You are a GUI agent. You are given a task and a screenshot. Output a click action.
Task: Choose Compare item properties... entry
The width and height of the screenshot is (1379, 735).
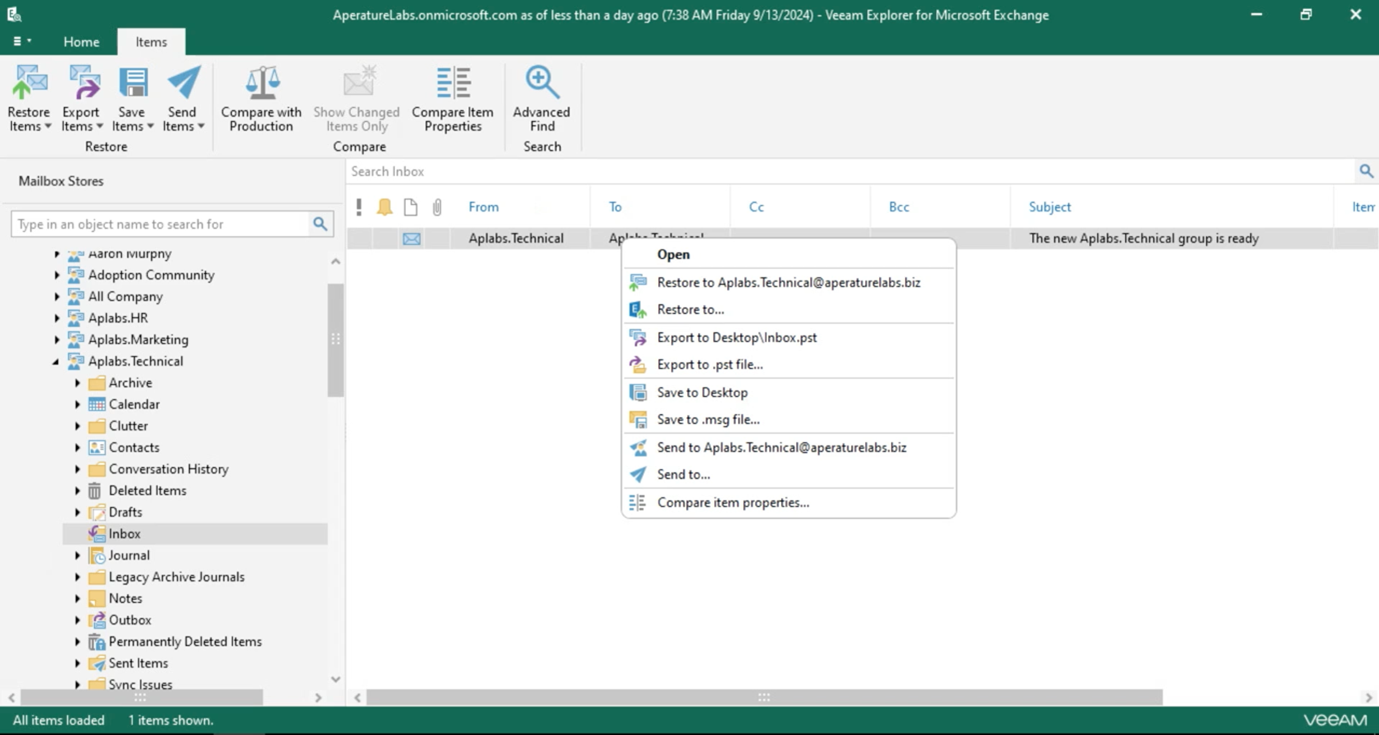click(788, 502)
